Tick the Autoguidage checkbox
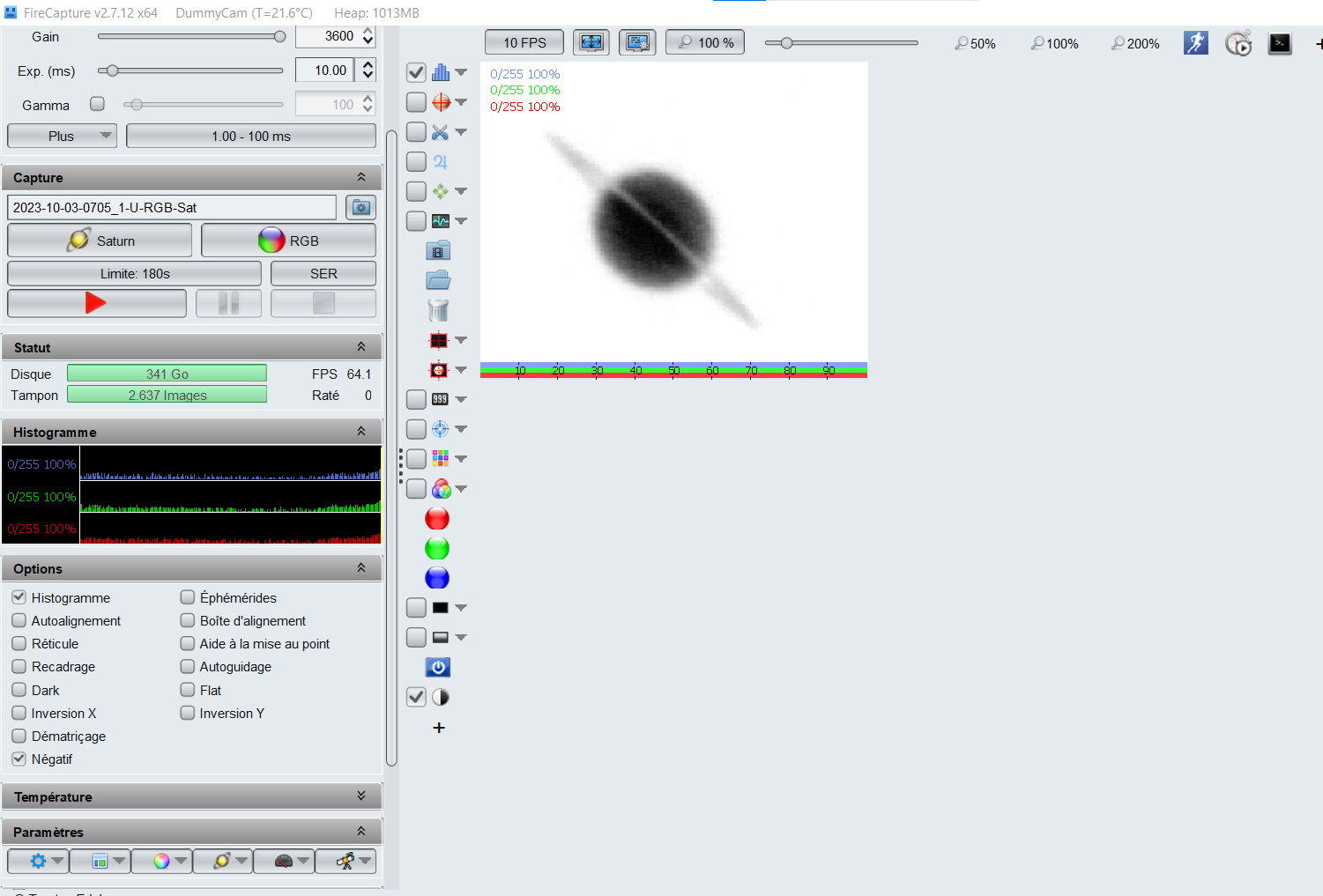 coord(188,666)
